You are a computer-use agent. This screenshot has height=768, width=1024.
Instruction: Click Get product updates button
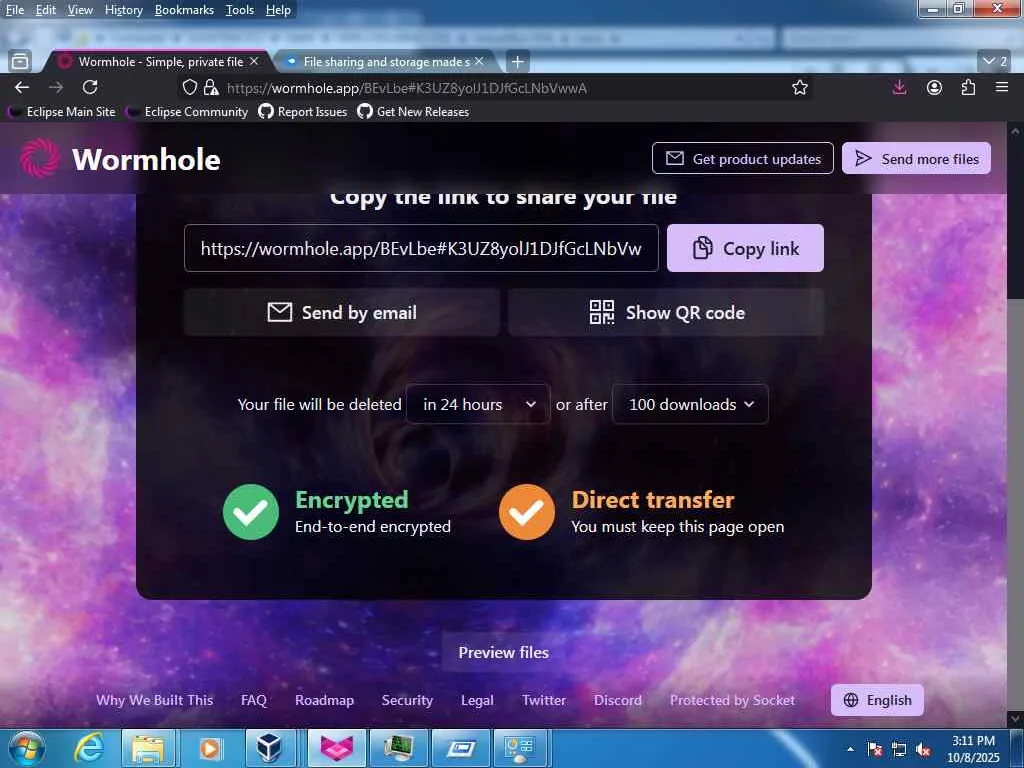(x=743, y=159)
